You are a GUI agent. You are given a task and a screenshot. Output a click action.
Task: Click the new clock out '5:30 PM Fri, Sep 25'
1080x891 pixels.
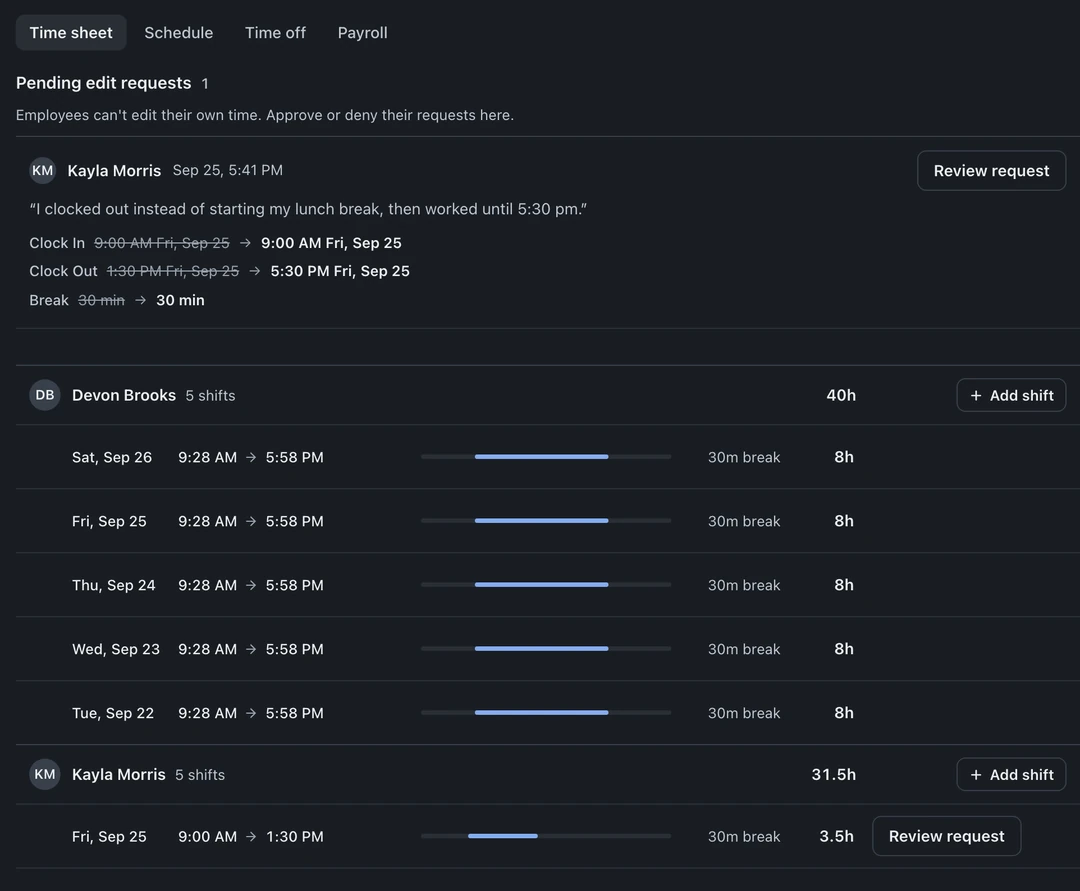pos(340,271)
